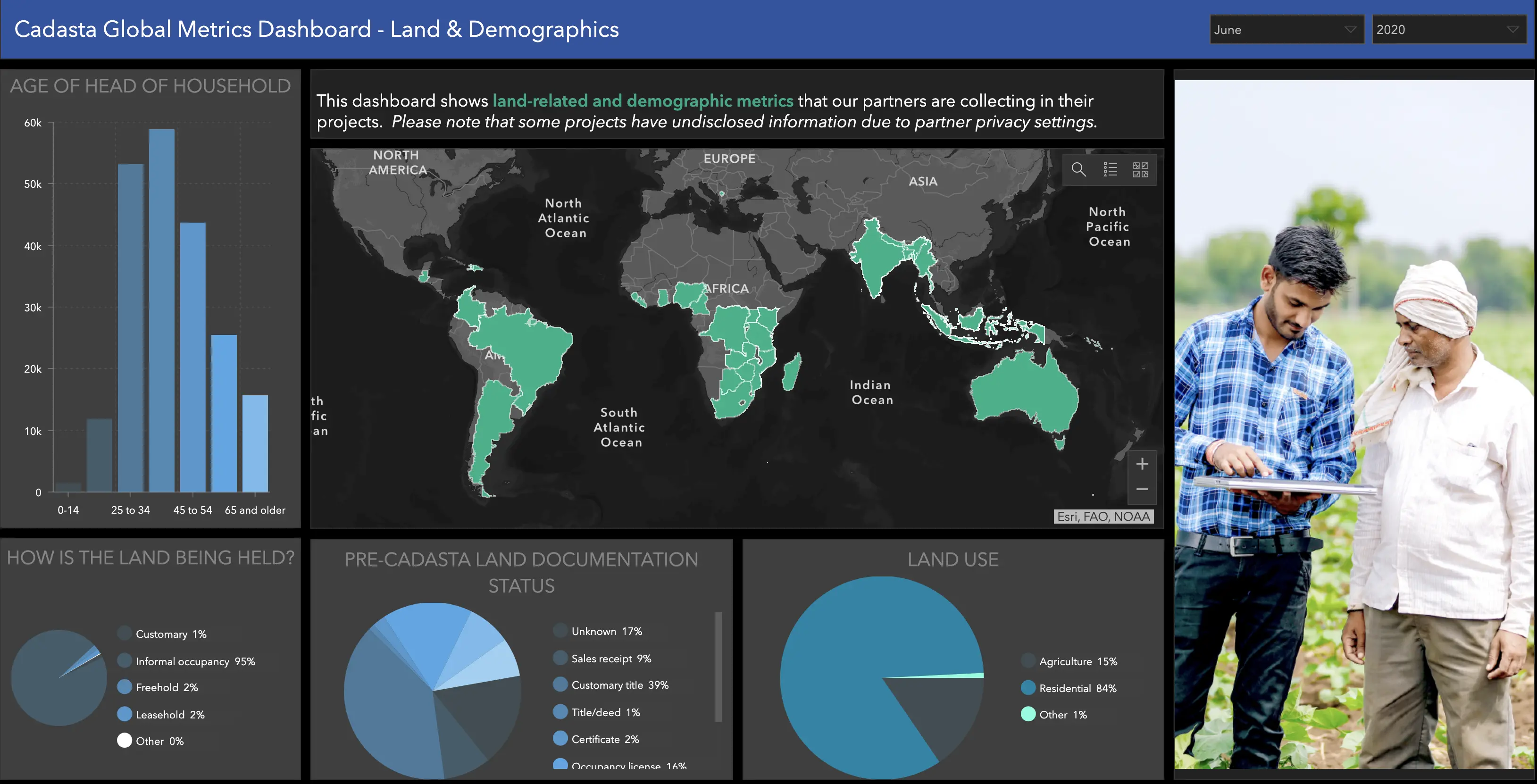This screenshot has width=1537, height=784.
Task: Click the Agriculture 15% legend swatch
Action: (1028, 660)
